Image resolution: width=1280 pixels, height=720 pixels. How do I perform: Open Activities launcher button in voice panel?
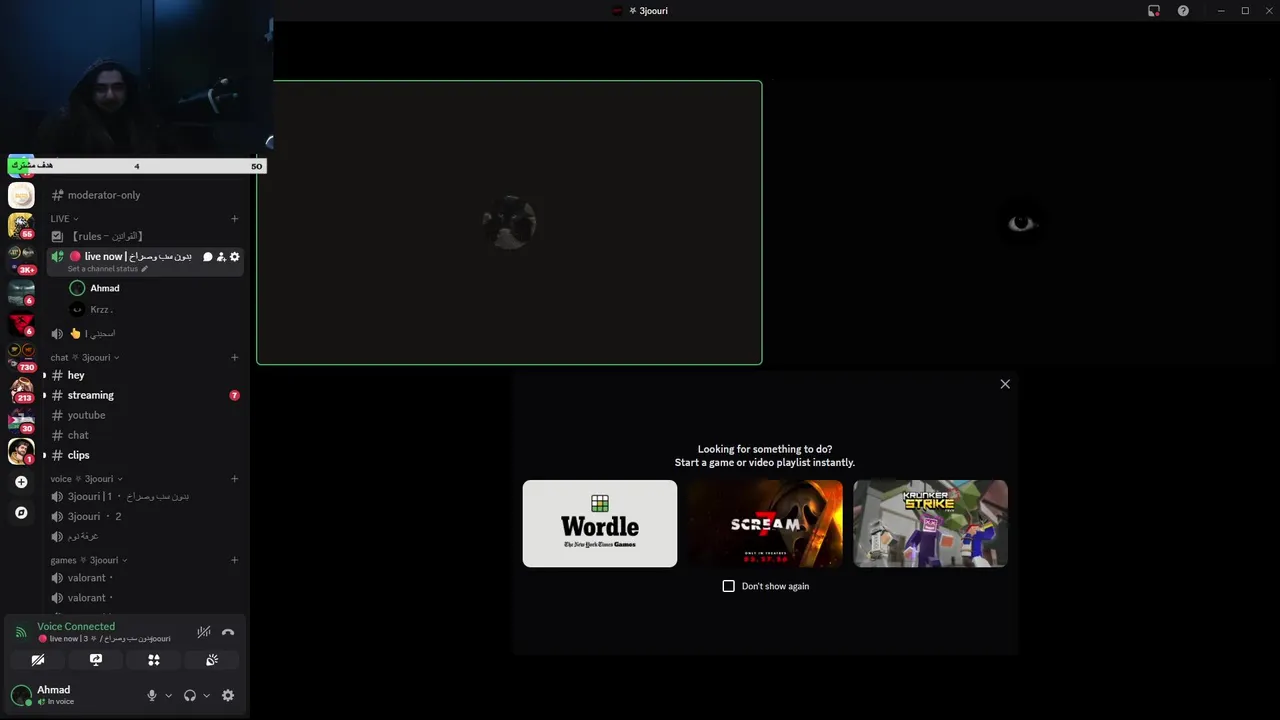(154, 660)
